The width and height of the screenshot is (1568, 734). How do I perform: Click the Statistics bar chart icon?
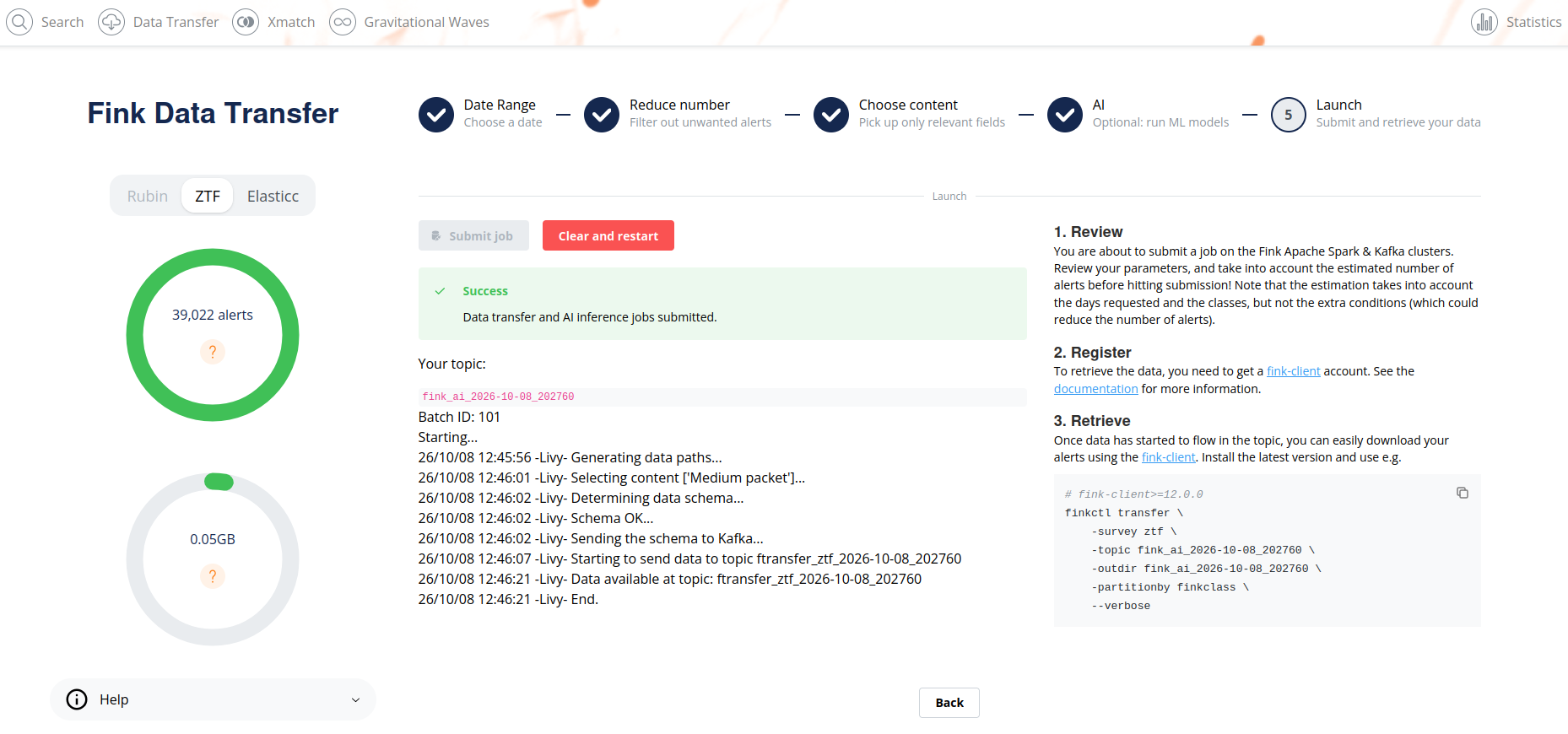coord(1484,22)
